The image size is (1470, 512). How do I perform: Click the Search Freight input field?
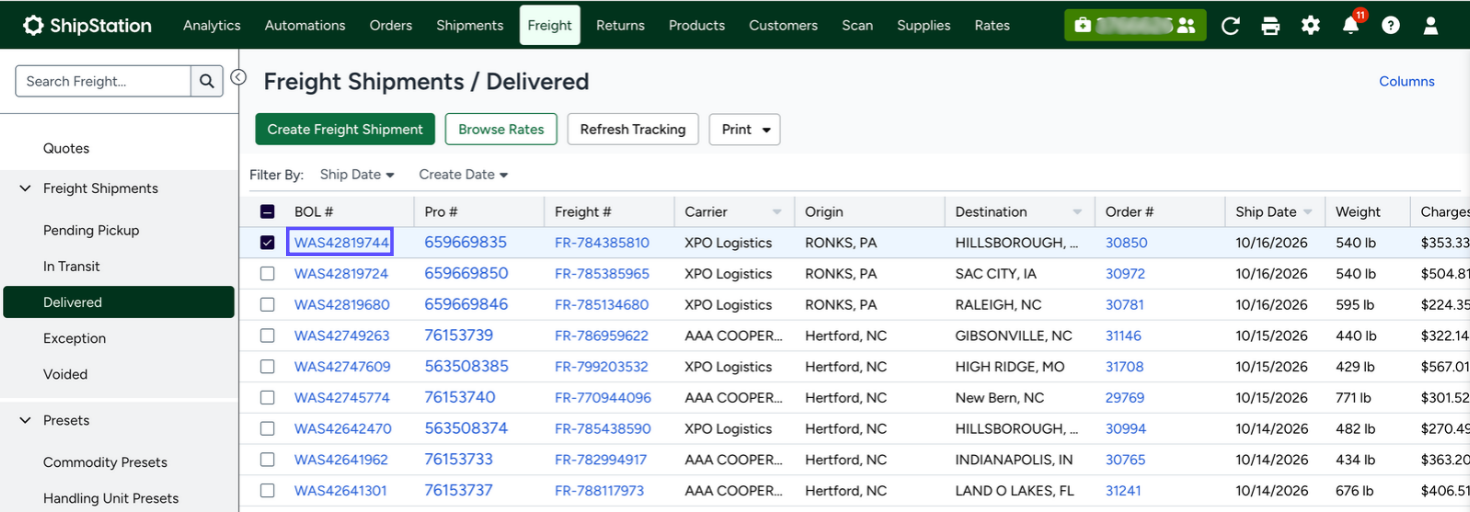click(x=103, y=81)
